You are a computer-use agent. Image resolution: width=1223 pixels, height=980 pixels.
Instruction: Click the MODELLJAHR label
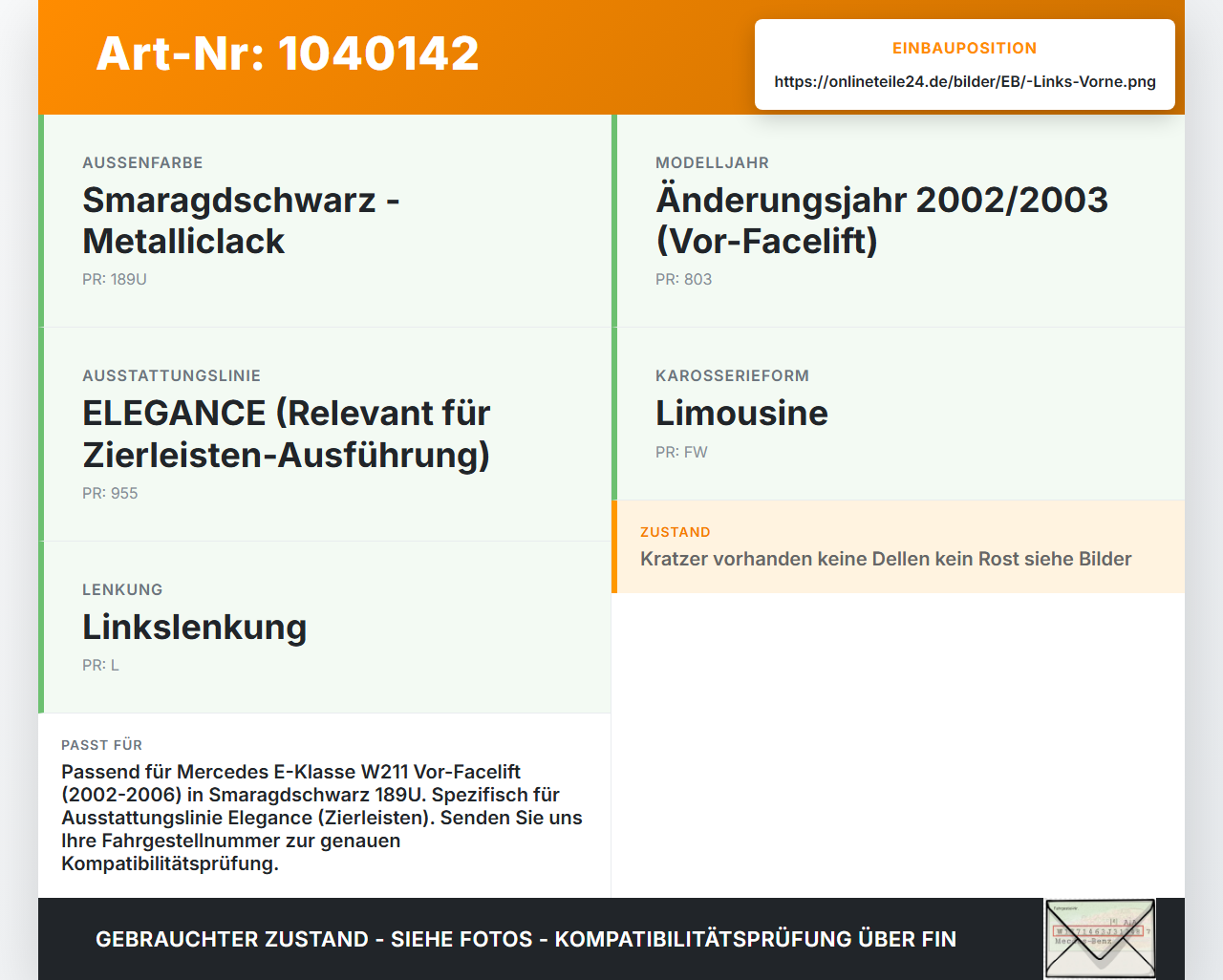pos(712,162)
